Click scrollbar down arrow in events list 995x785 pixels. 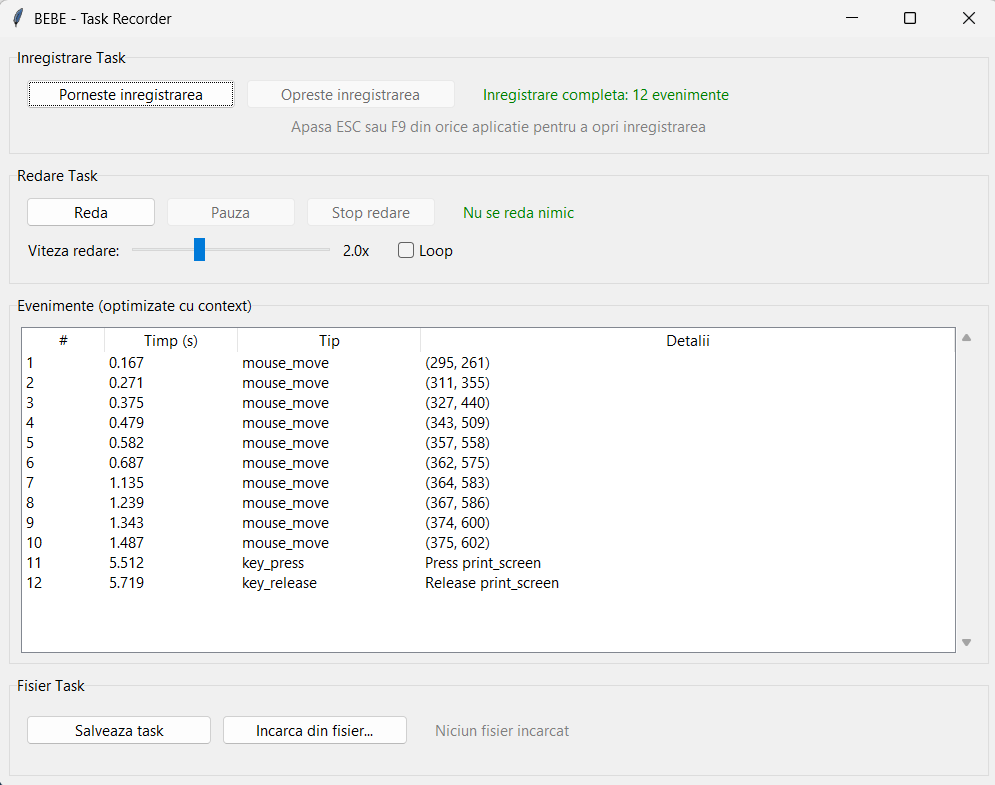966,642
